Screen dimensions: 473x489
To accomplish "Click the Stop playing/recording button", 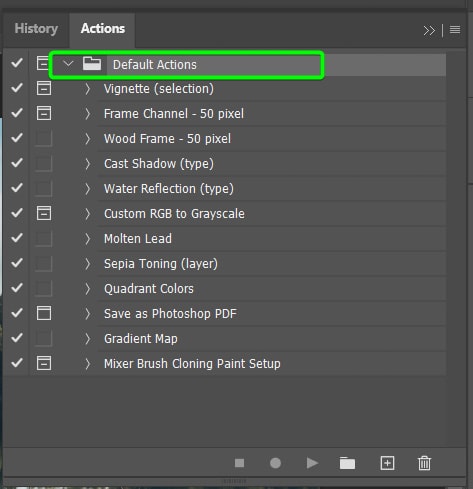I will [x=239, y=463].
